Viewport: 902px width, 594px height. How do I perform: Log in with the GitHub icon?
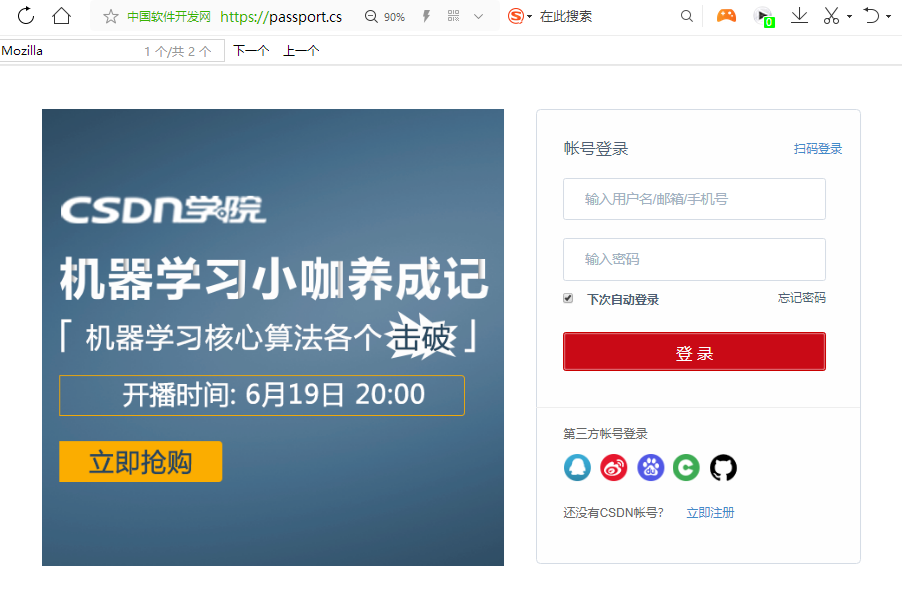(x=723, y=467)
